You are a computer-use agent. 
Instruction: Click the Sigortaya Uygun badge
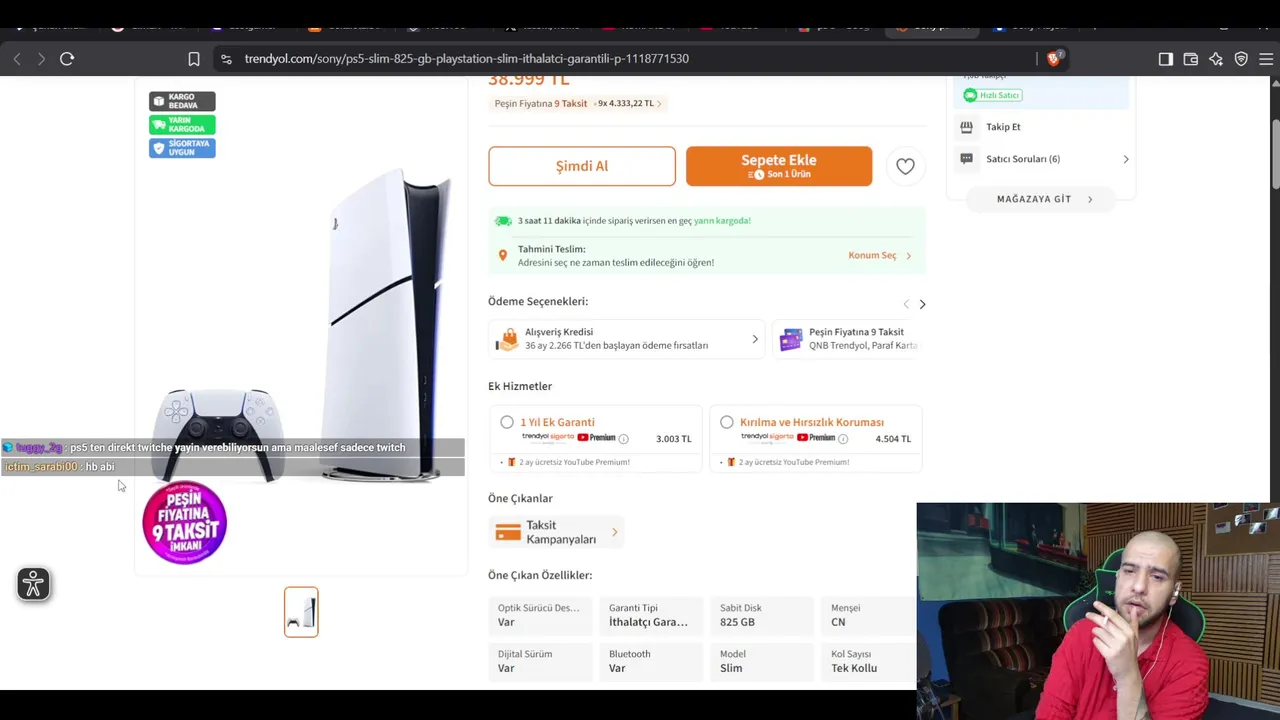(x=182, y=148)
